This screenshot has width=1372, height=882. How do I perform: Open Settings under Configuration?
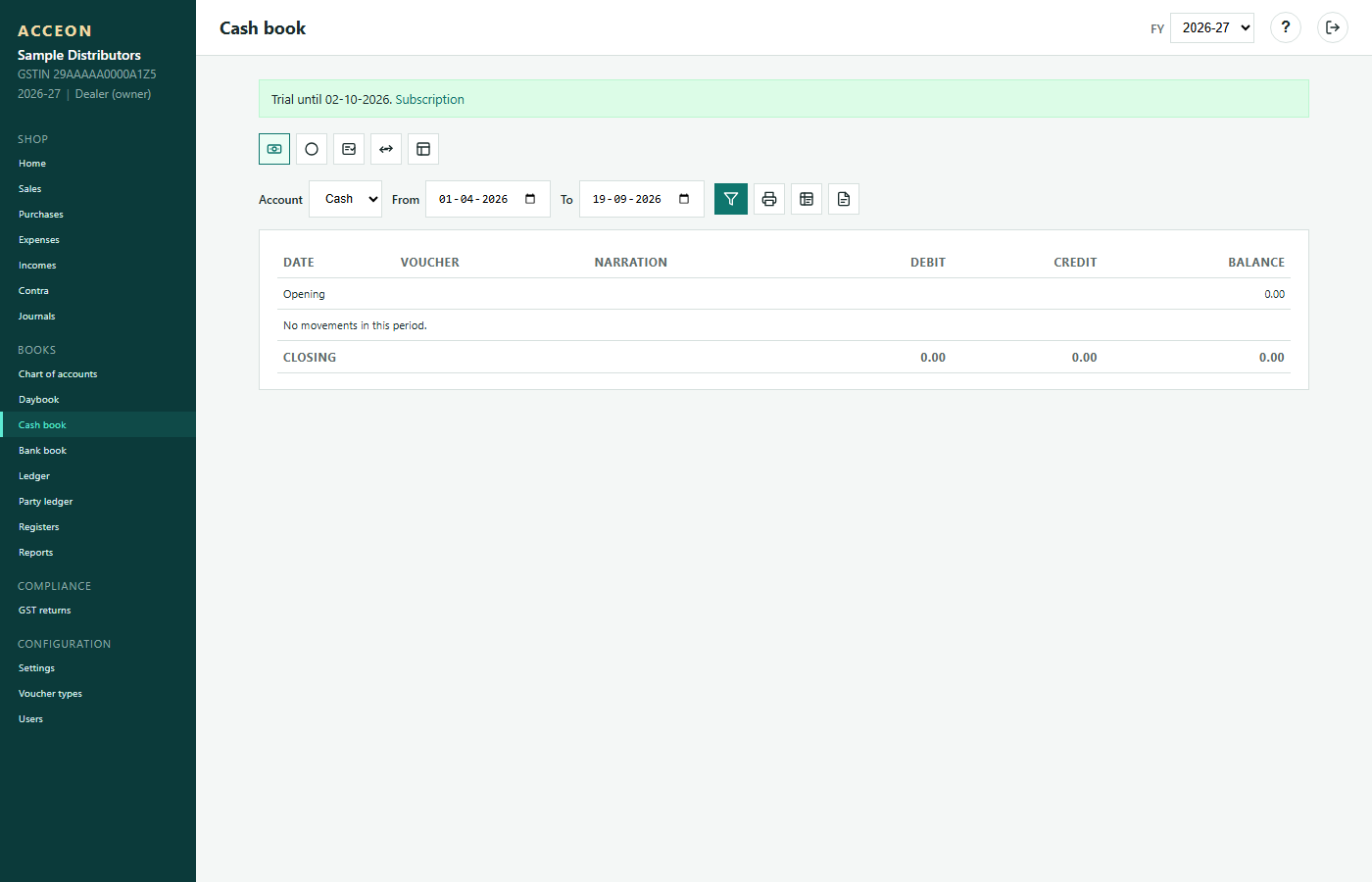click(98, 668)
